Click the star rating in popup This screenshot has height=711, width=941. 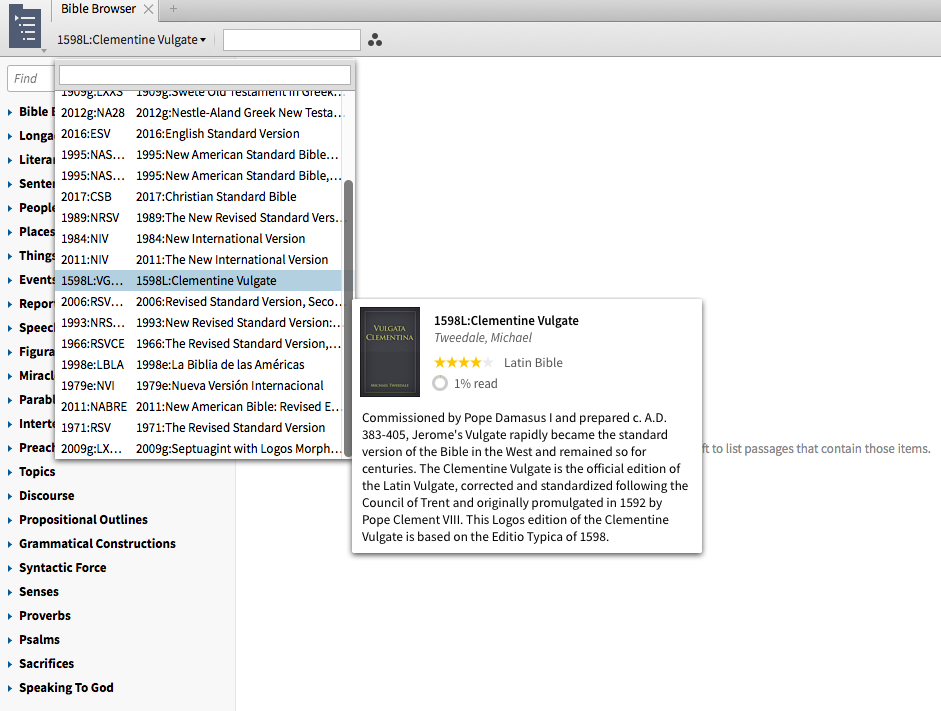point(464,362)
